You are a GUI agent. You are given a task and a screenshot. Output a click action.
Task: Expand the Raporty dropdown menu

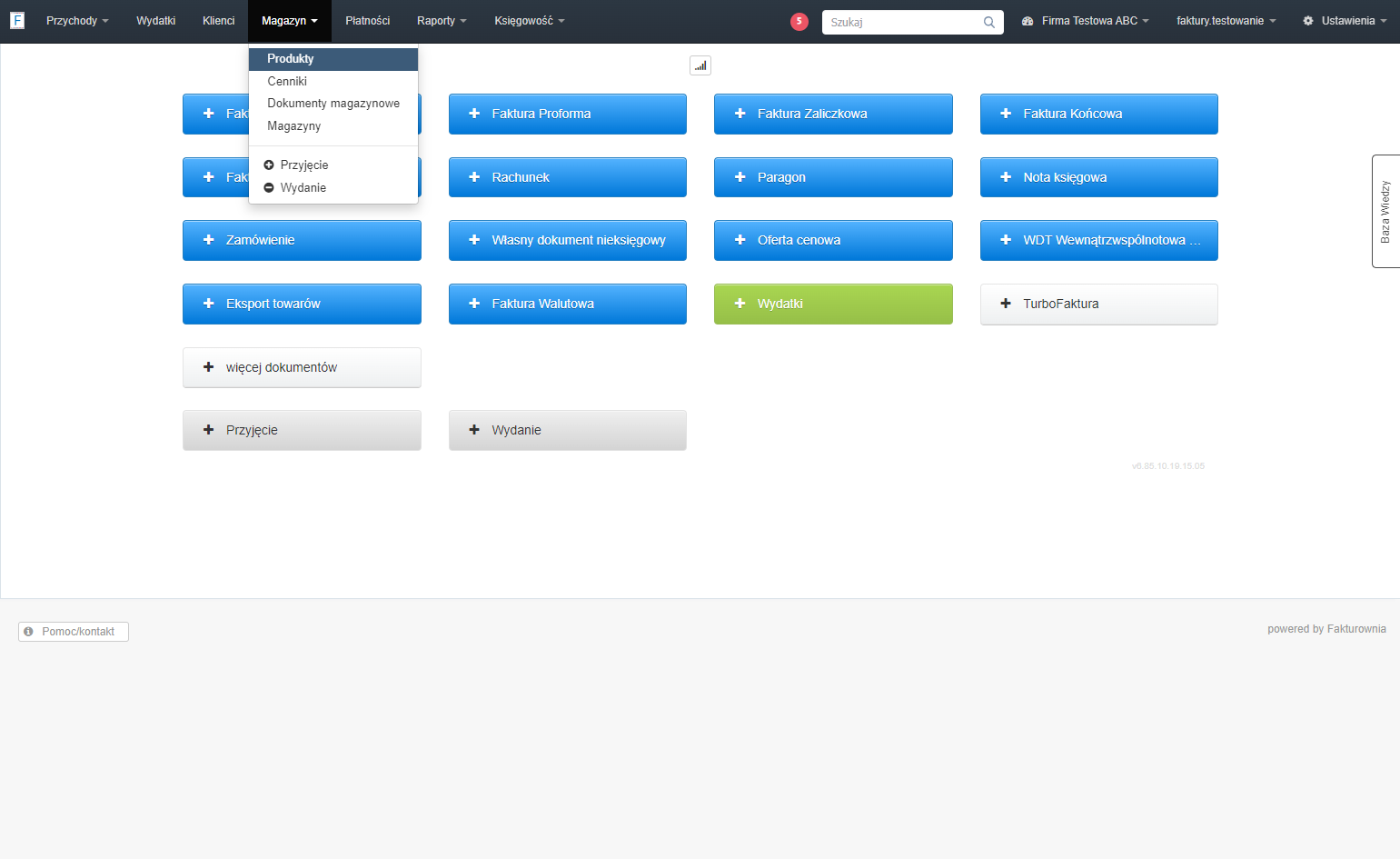[x=442, y=21]
